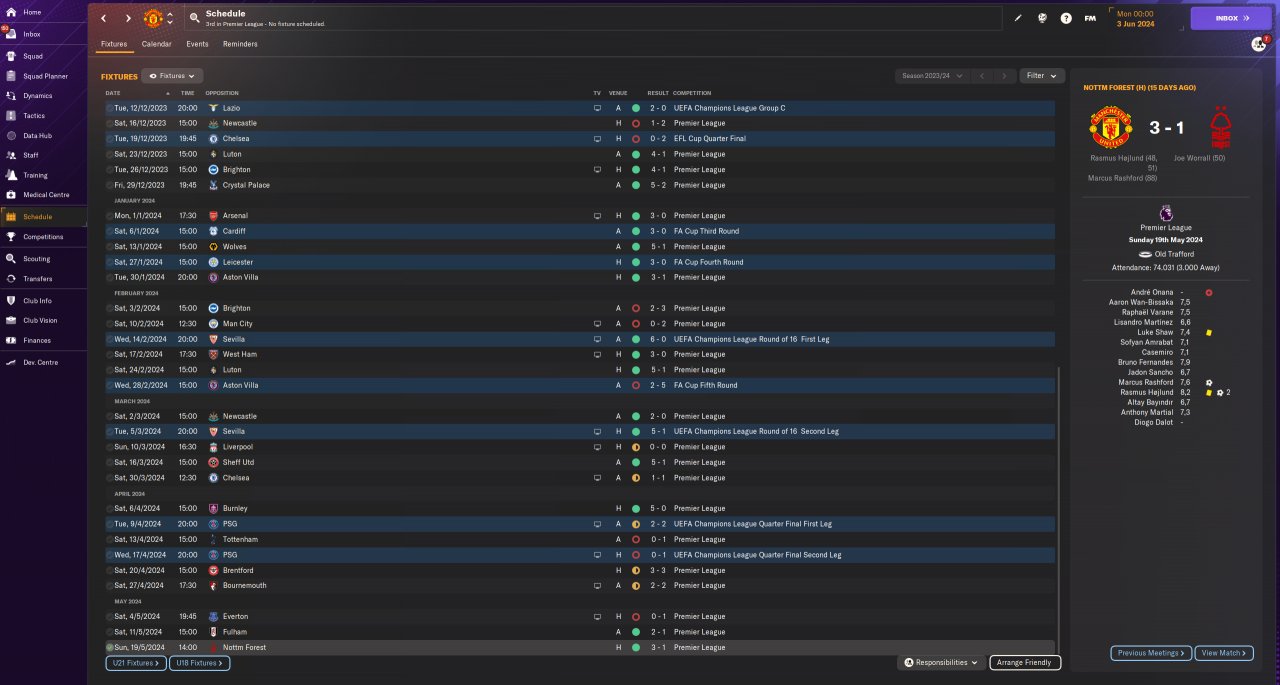Switch to the Events tab

tap(197, 44)
